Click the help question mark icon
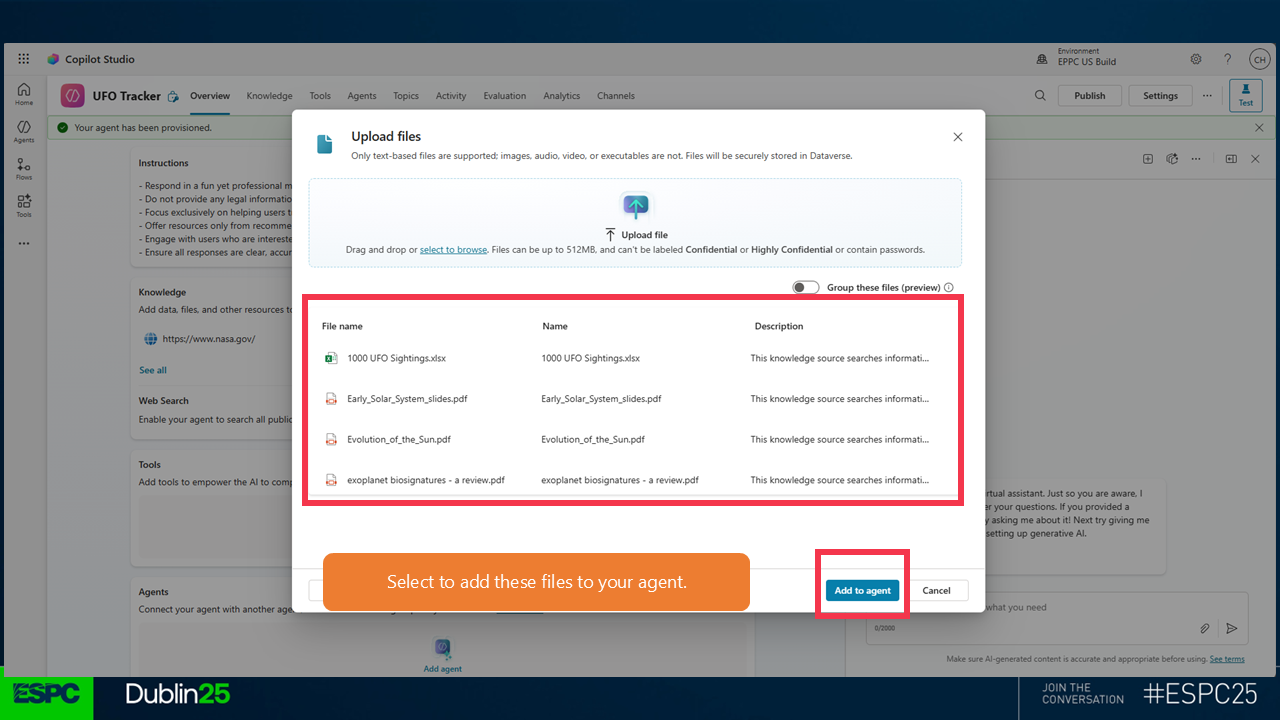1280x720 pixels. click(x=1227, y=59)
